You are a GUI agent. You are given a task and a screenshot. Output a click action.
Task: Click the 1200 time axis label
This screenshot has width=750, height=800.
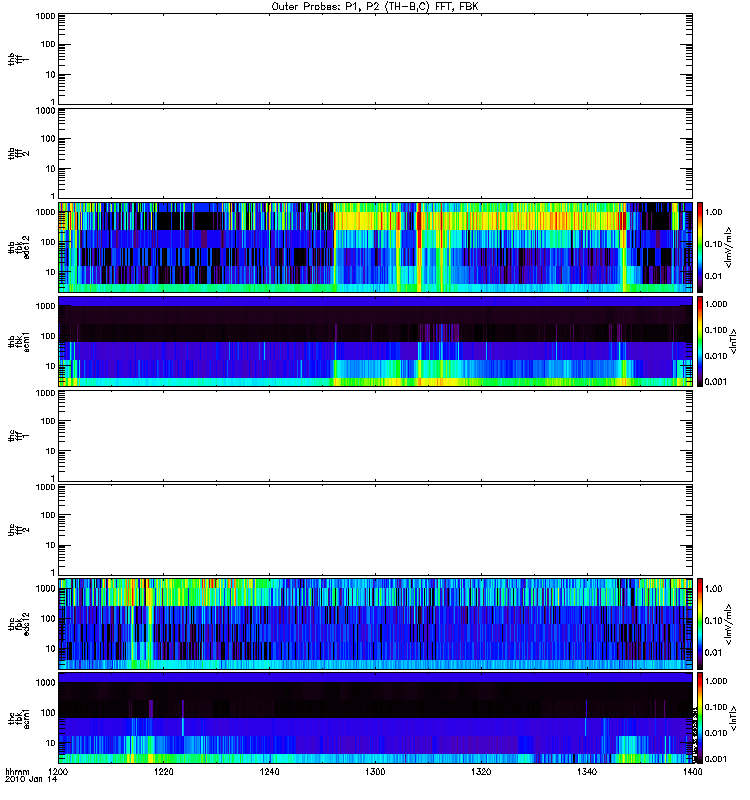(x=58, y=772)
